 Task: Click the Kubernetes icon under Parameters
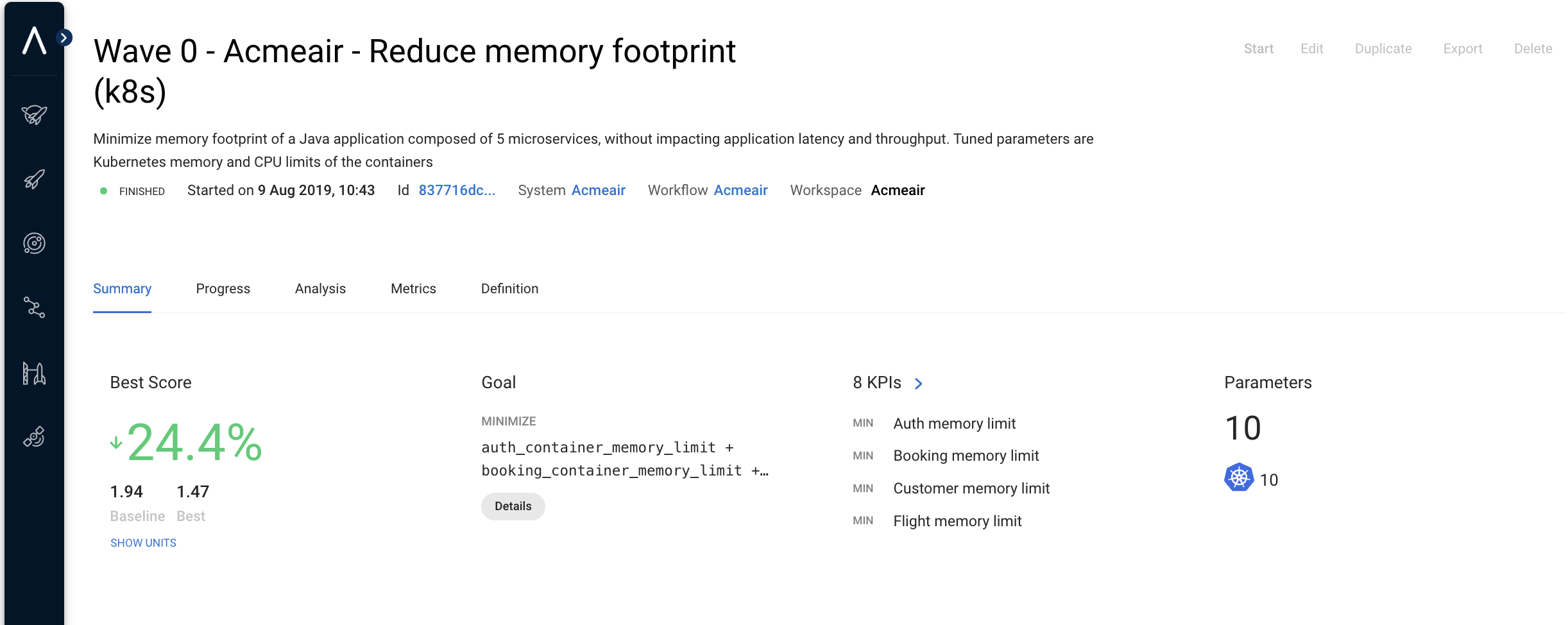pos(1238,477)
